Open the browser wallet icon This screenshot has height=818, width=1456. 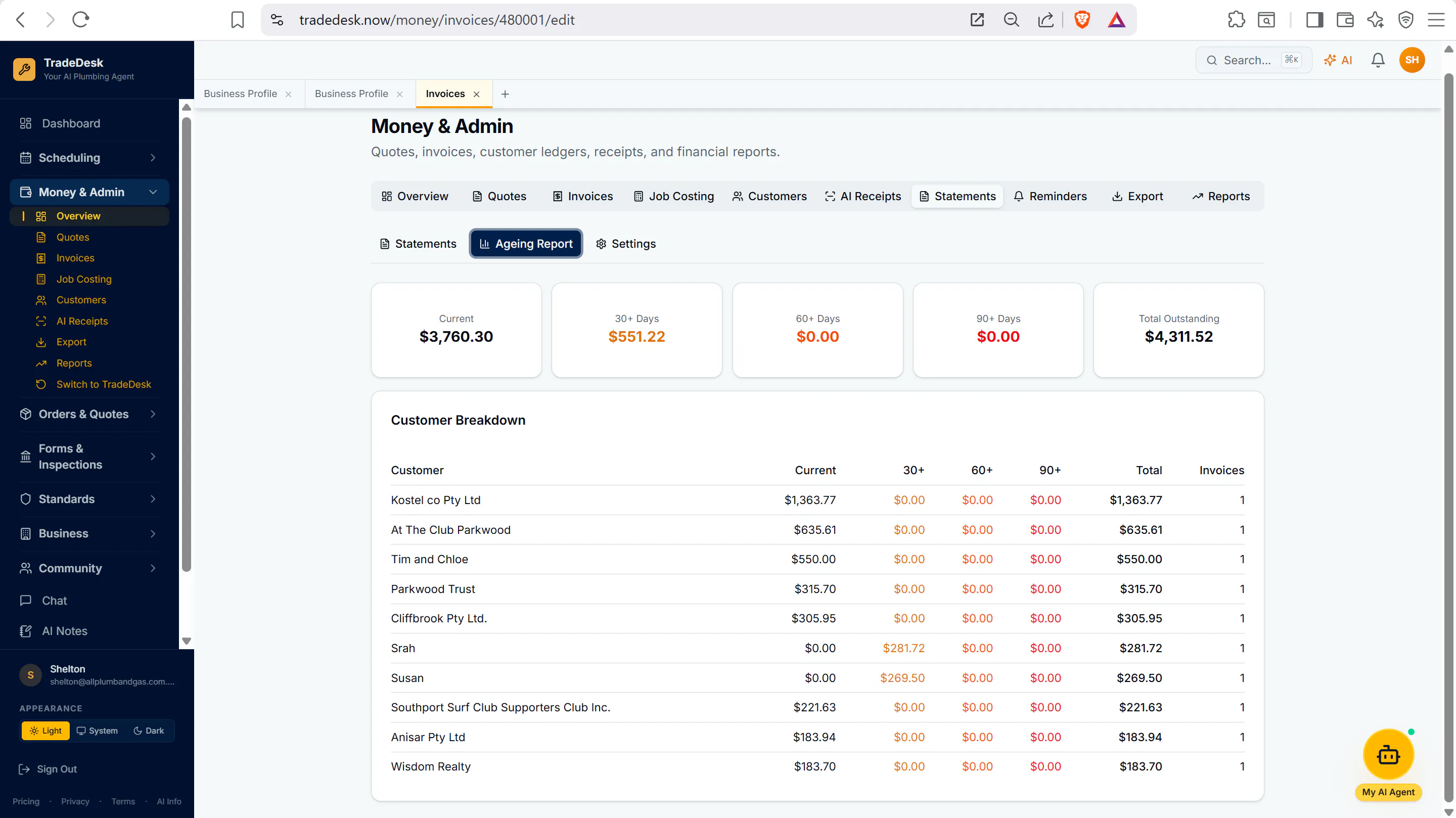tap(1345, 20)
